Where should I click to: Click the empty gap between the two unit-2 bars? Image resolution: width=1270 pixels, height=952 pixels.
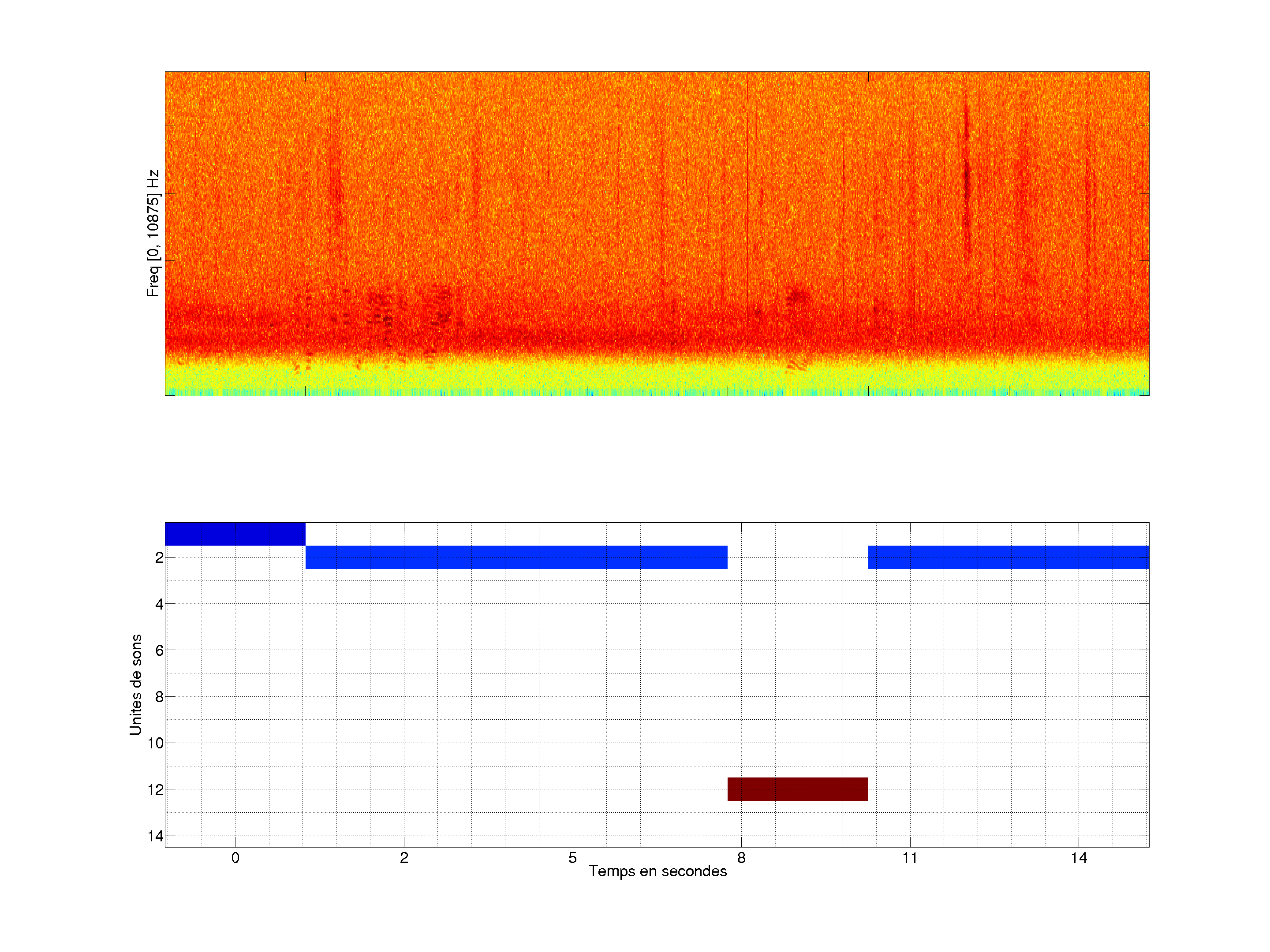pos(797,557)
